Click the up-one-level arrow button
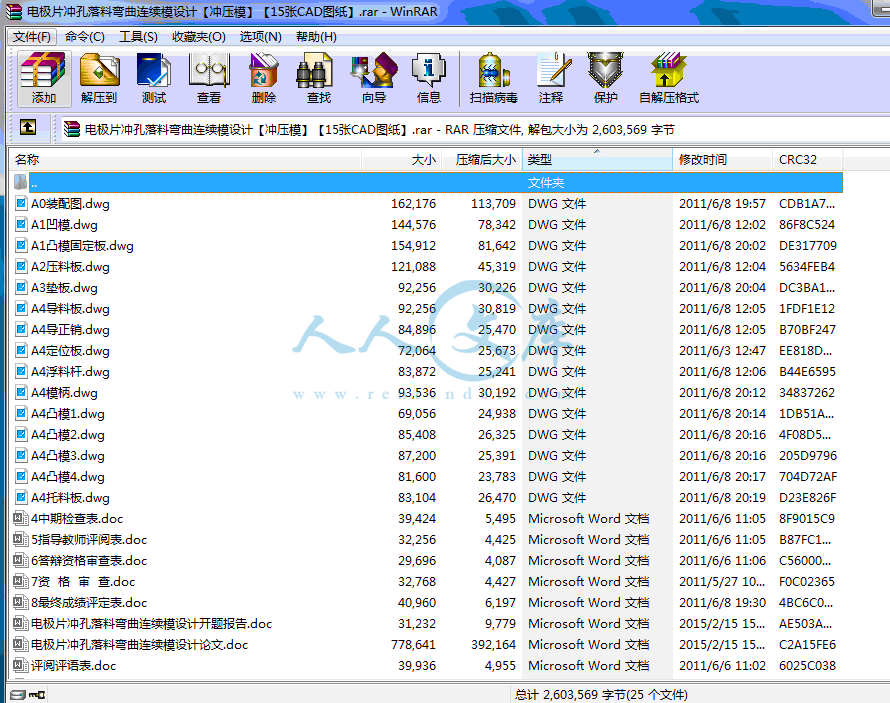 coord(28,128)
